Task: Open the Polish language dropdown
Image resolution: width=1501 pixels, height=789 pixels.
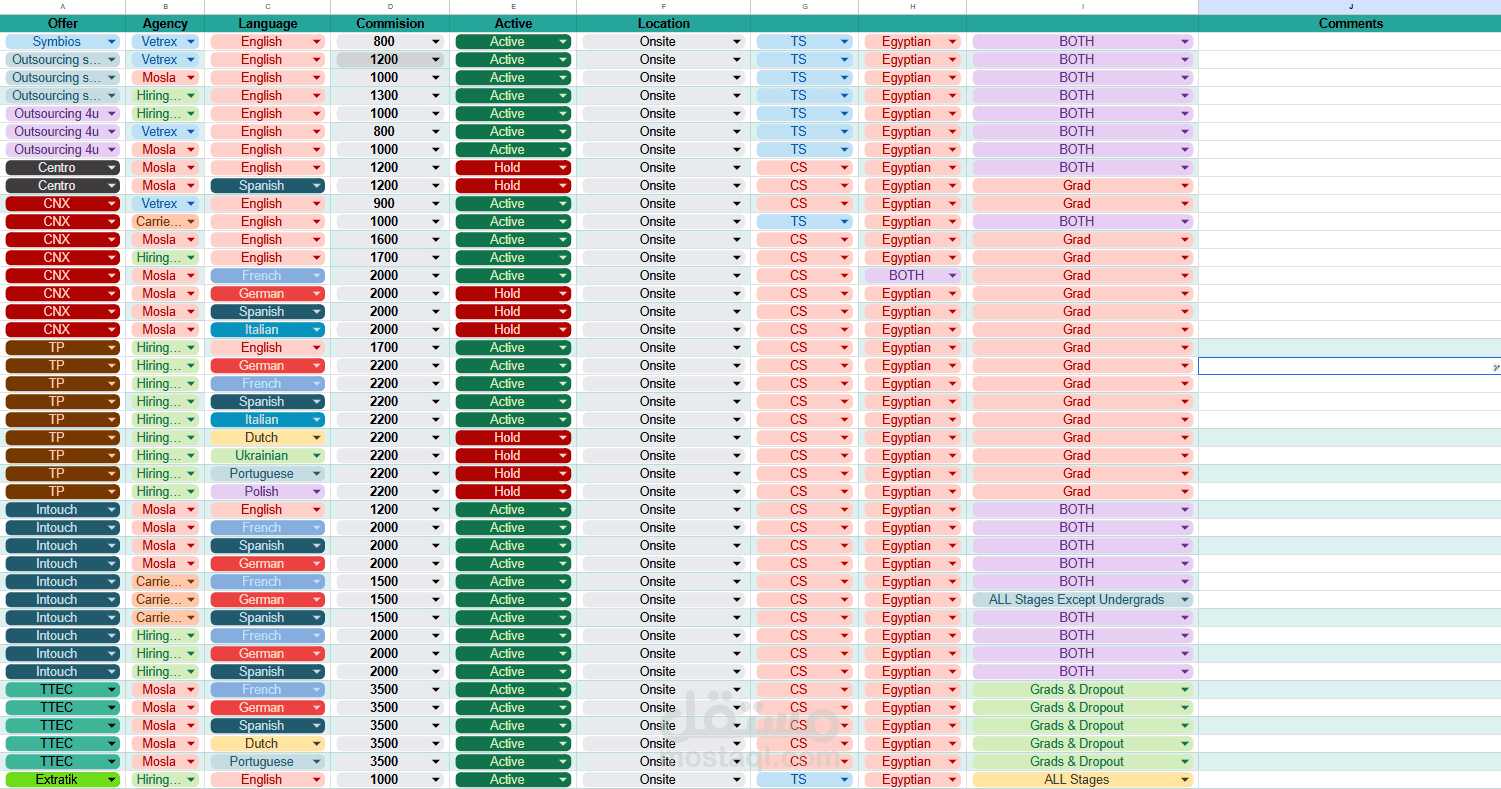Action: 267,492
